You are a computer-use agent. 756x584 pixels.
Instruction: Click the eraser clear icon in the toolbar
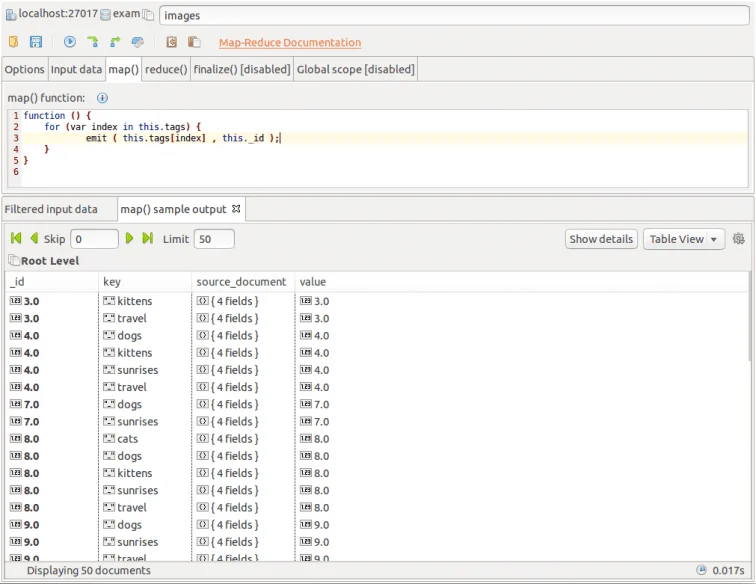[x=137, y=42]
